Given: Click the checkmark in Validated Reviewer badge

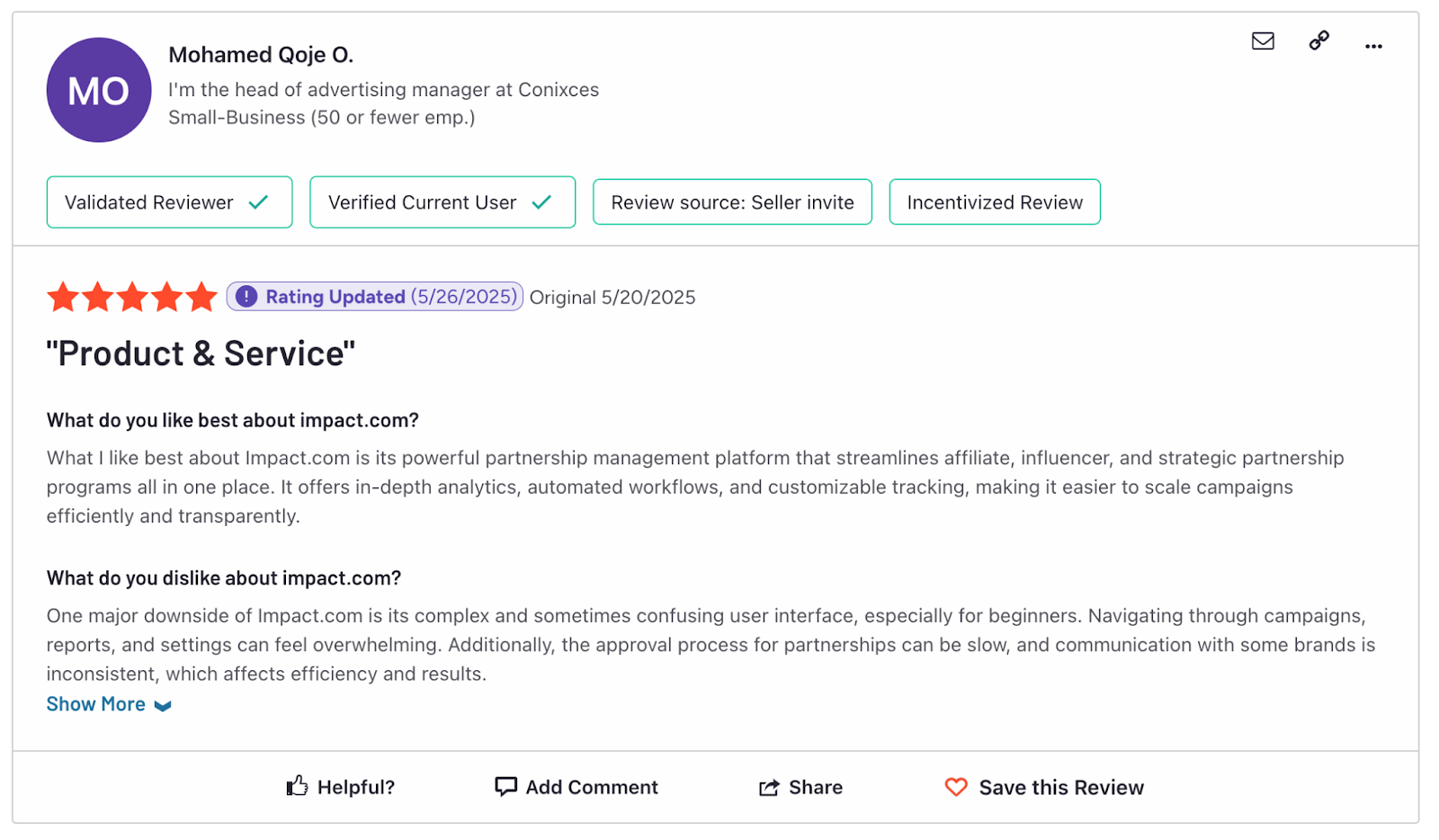Looking at the screenshot, I should coord(259,202).
